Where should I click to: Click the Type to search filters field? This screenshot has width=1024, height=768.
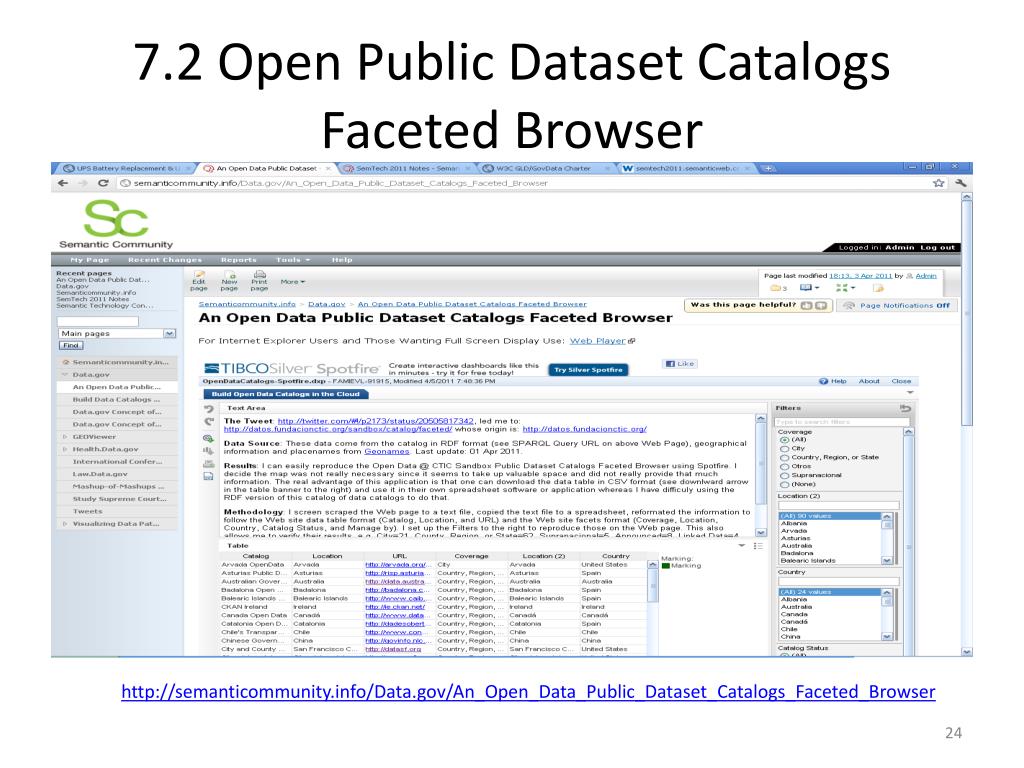point(842,422)
